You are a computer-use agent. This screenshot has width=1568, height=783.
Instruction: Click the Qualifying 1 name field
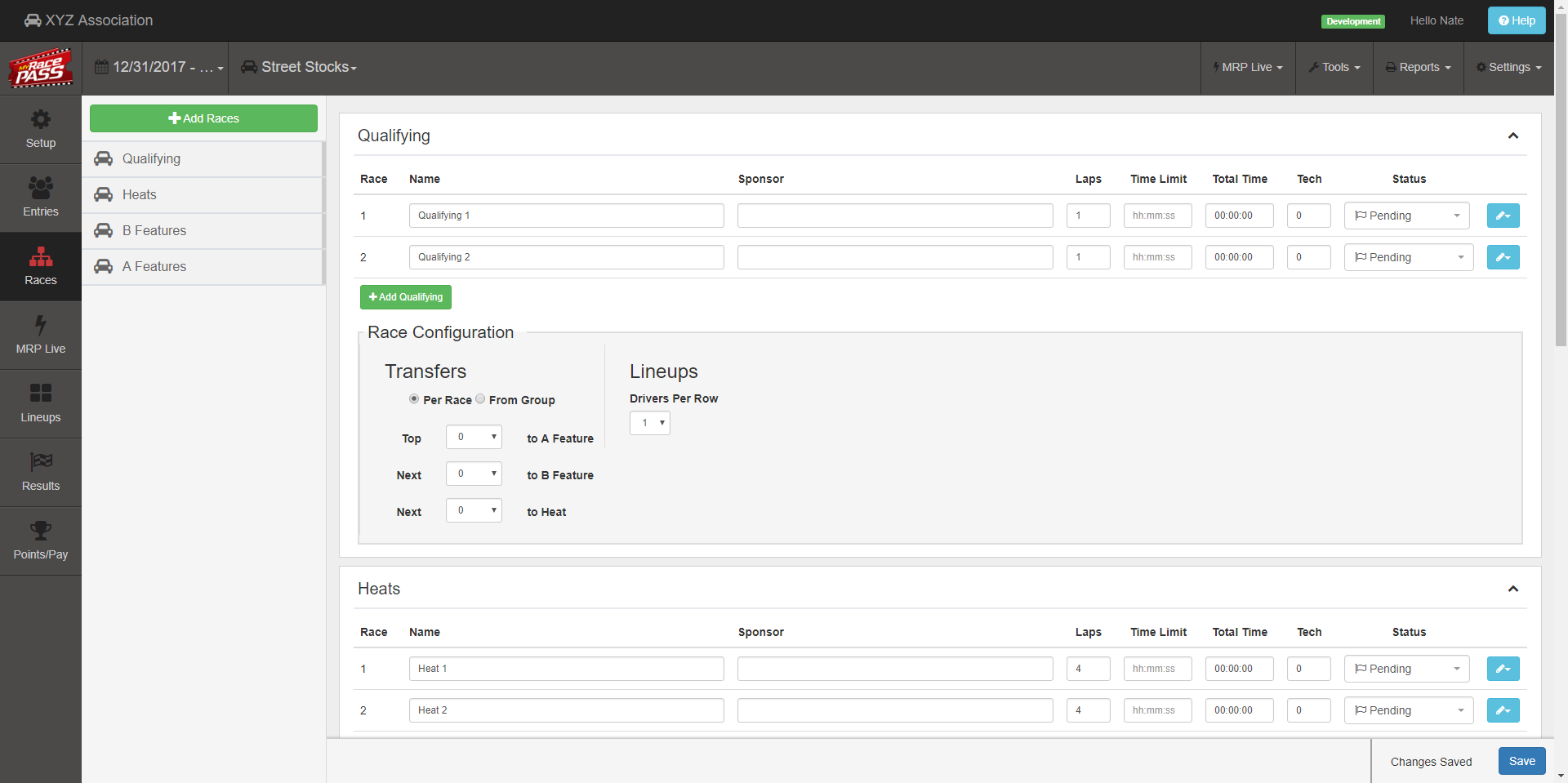click(x=567, y=216)
